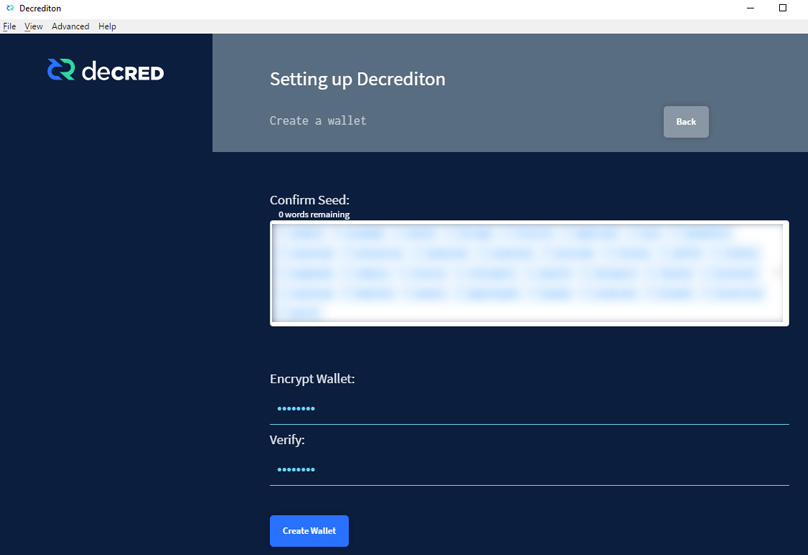Open the File menu

(x=9, y=26)
